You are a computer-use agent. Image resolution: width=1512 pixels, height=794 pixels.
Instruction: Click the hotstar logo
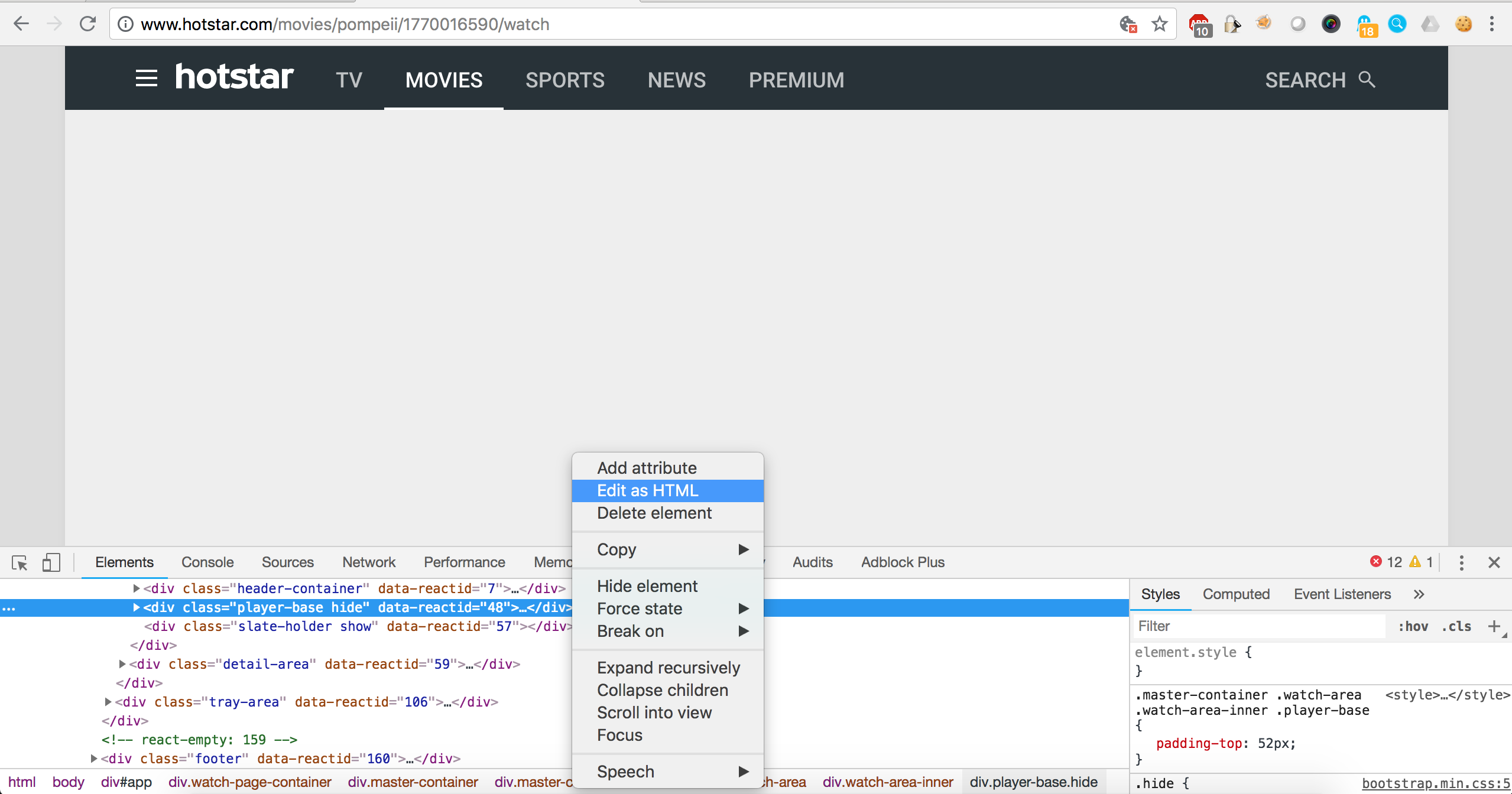[234, 77]
